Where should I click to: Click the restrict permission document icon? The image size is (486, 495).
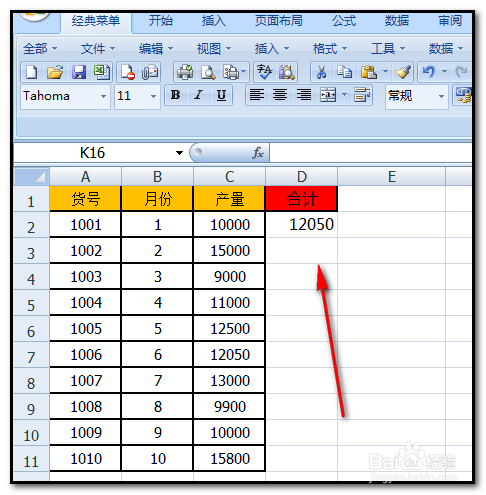click(x=128, y=72)
